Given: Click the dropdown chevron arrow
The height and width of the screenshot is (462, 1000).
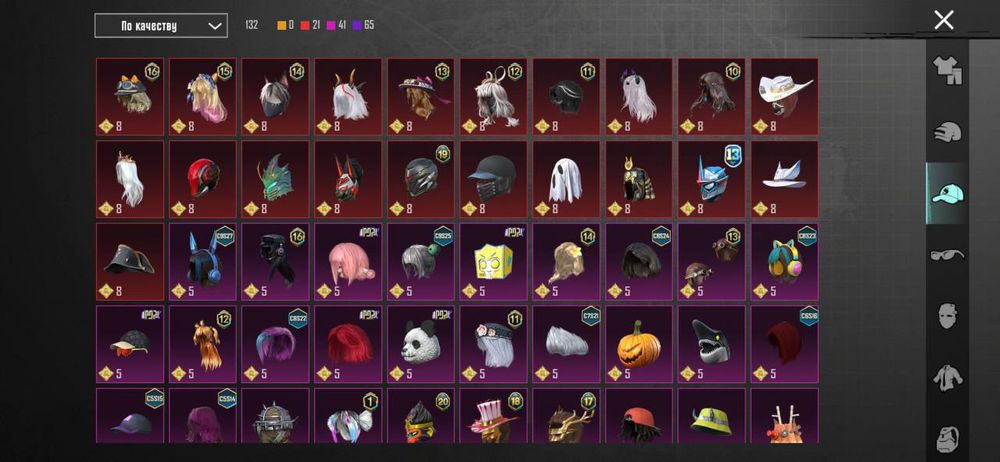Looking at the screenshot, I should point(216,26).
